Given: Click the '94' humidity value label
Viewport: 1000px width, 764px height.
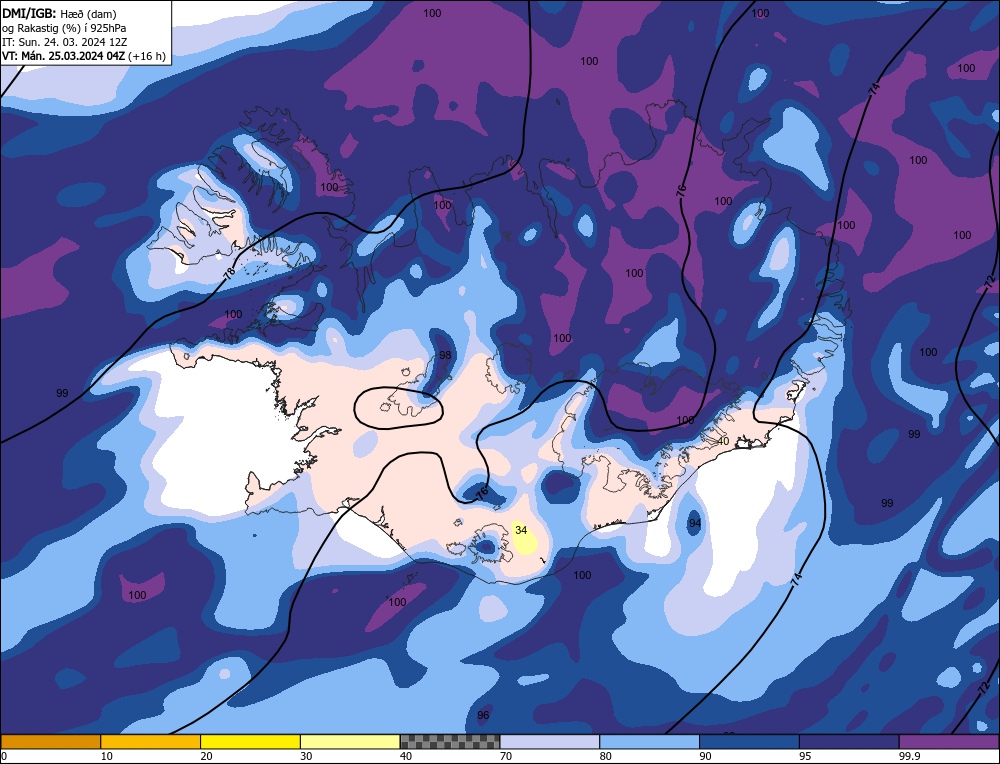Looking at the screenshot, I should coord(695,523).
